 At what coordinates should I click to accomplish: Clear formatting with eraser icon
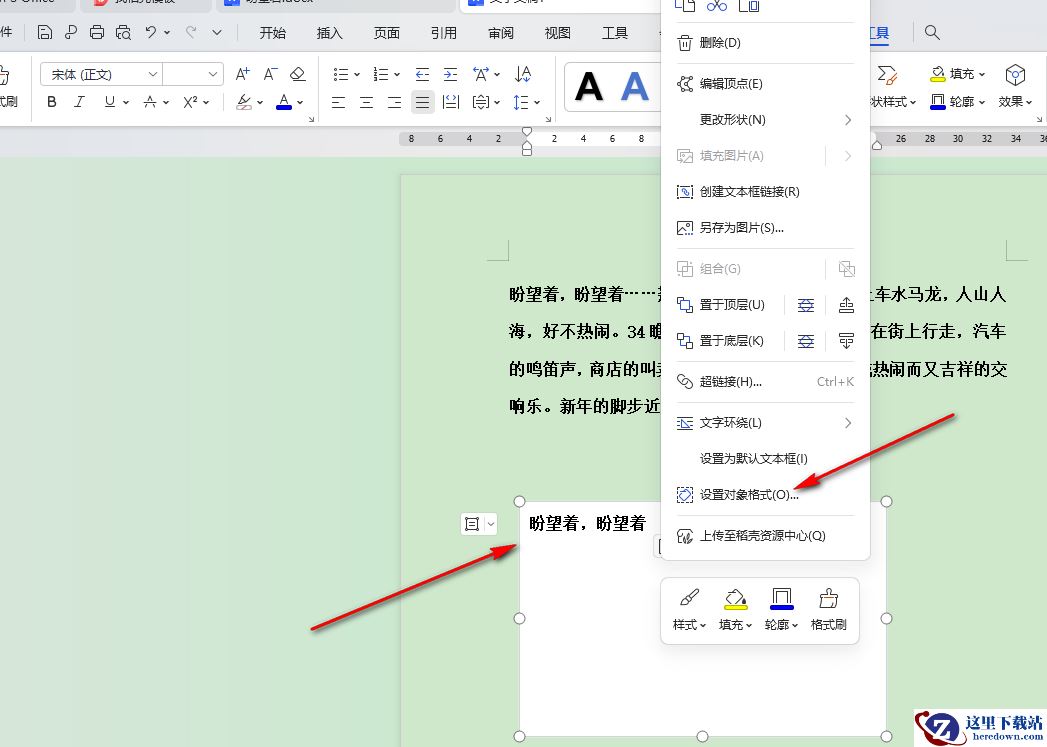pos(298,73)
